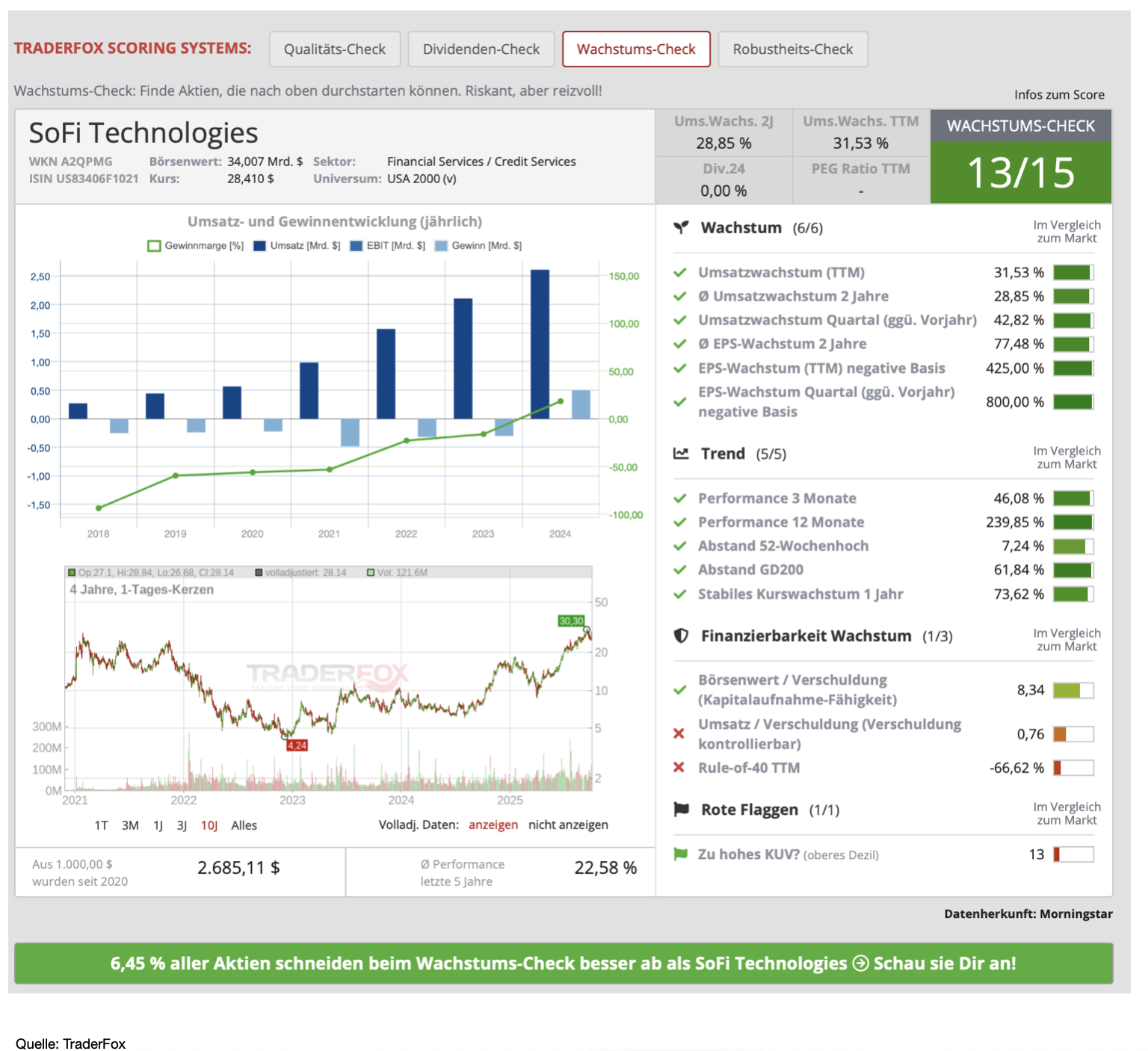
Task: Click the Trend chart icon
Action: [681, 453]
